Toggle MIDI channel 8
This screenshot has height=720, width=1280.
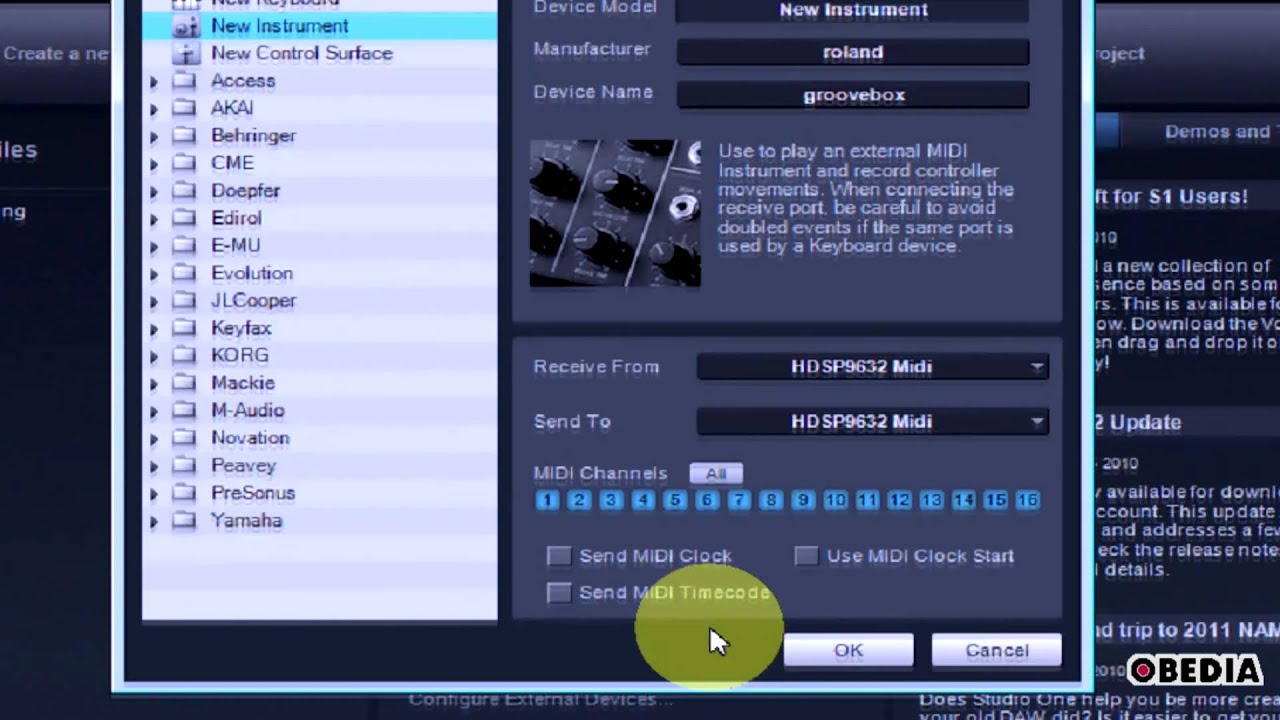[x=771, y=500]
